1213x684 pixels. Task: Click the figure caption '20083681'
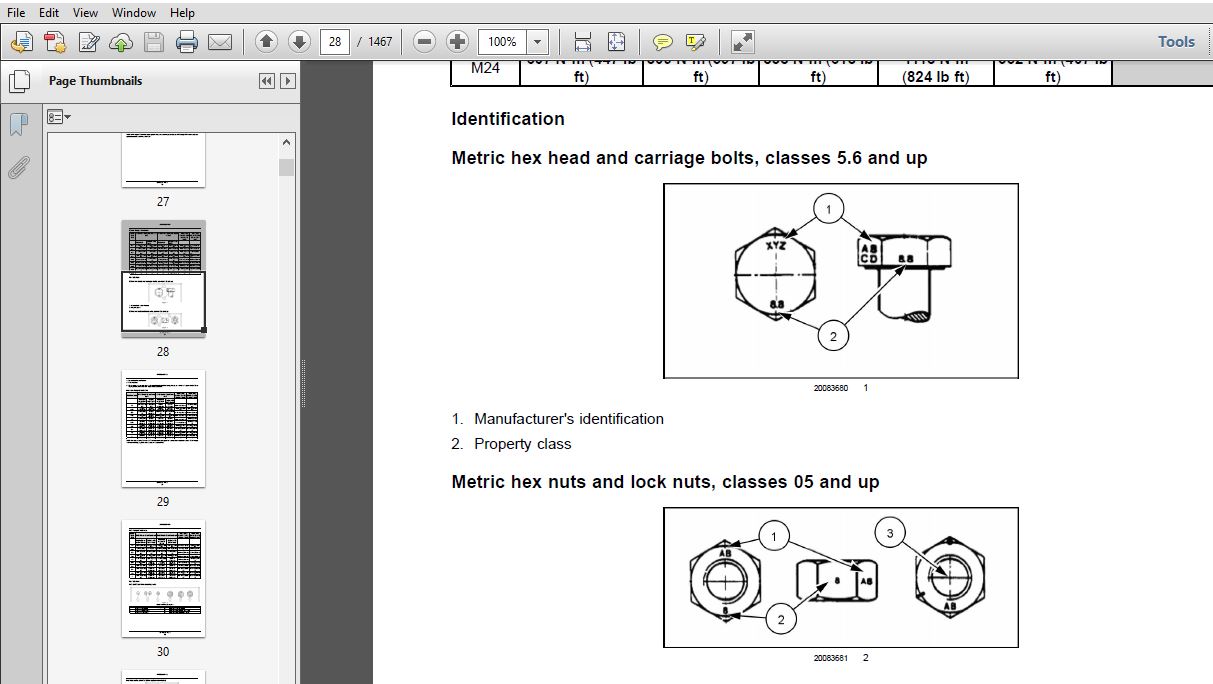tap(831, 658)
